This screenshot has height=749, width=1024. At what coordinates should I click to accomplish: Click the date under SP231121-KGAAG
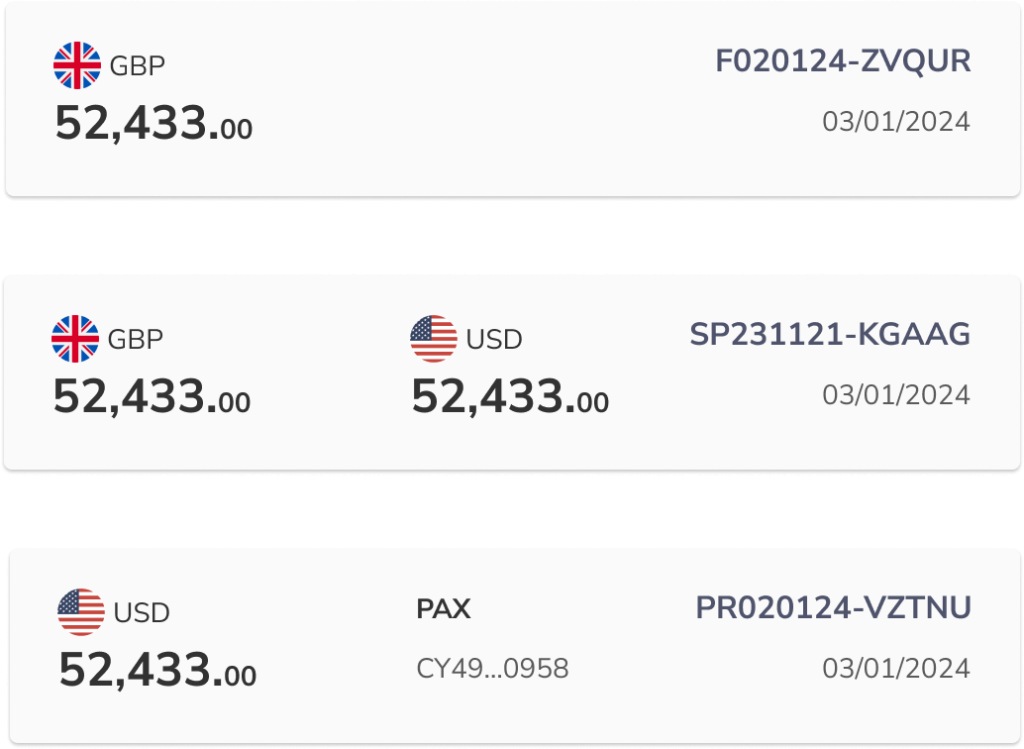coord(896,395)
